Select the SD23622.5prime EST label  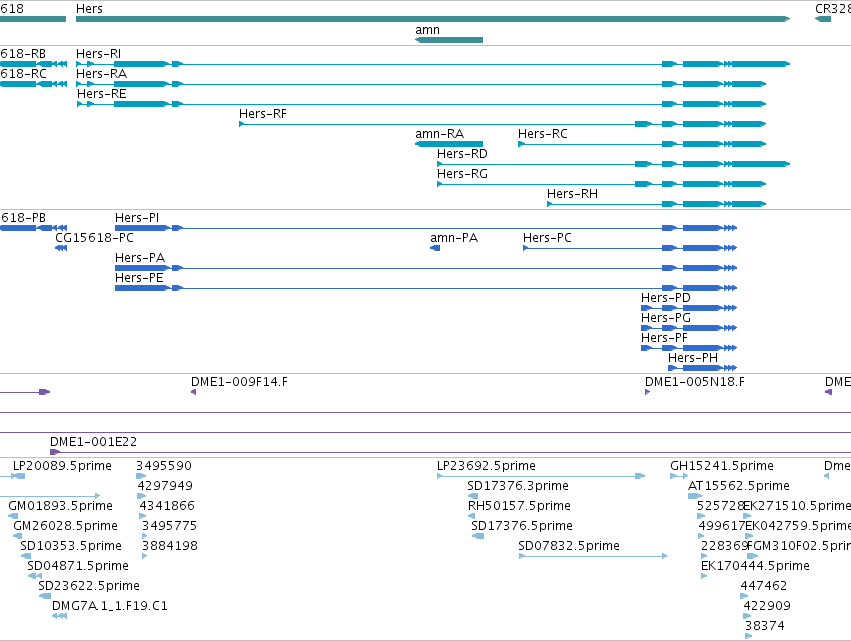88,586
